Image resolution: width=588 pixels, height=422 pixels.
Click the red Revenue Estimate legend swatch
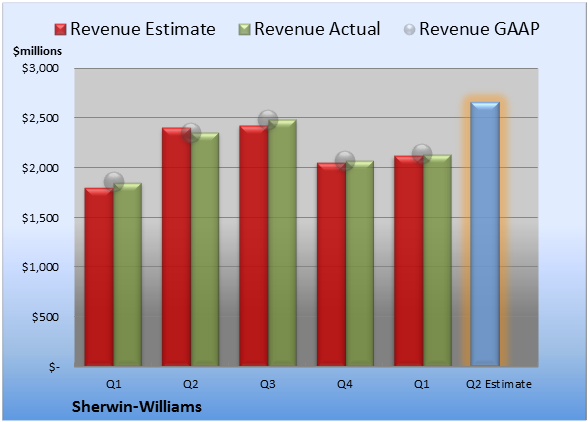pyautogui.click(x=60, y=29)
